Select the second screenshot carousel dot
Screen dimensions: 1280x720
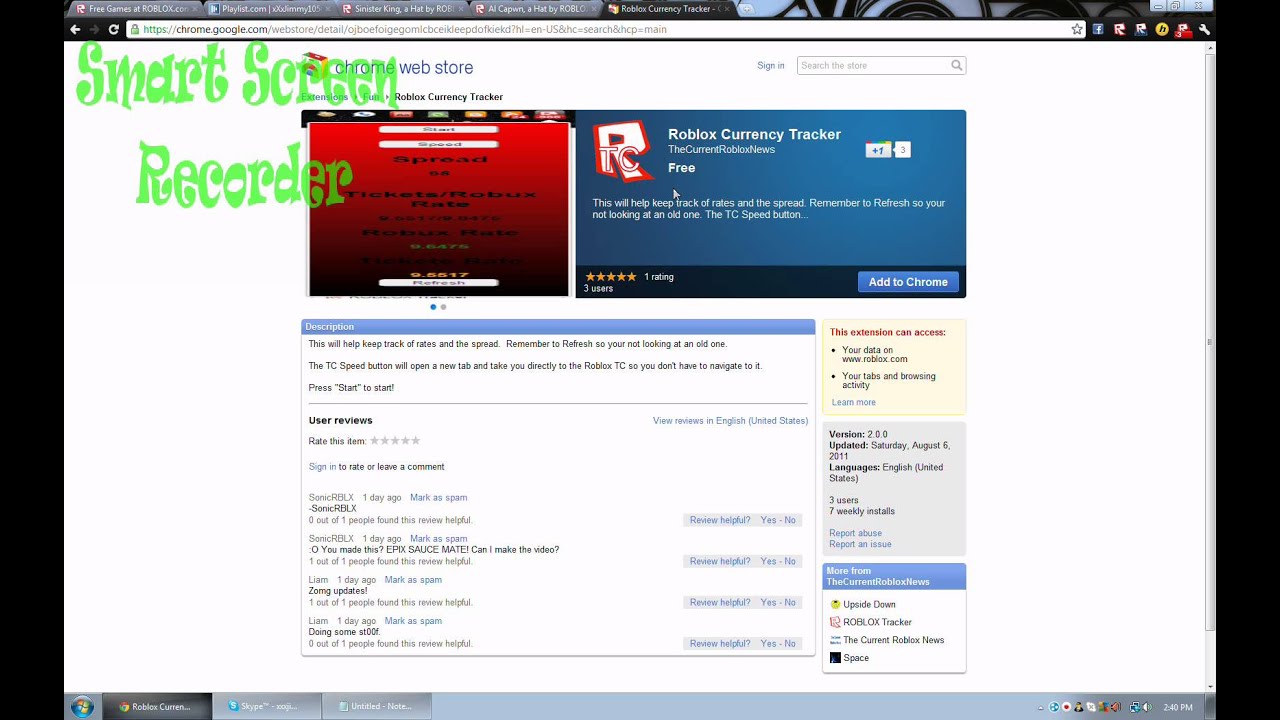443,307
